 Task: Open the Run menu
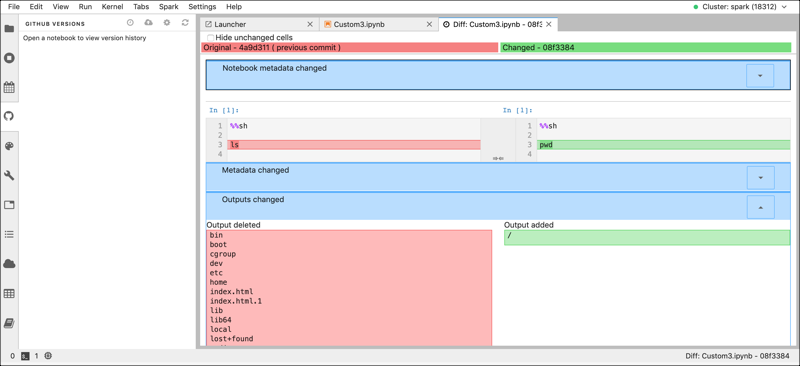pos(85,7)
